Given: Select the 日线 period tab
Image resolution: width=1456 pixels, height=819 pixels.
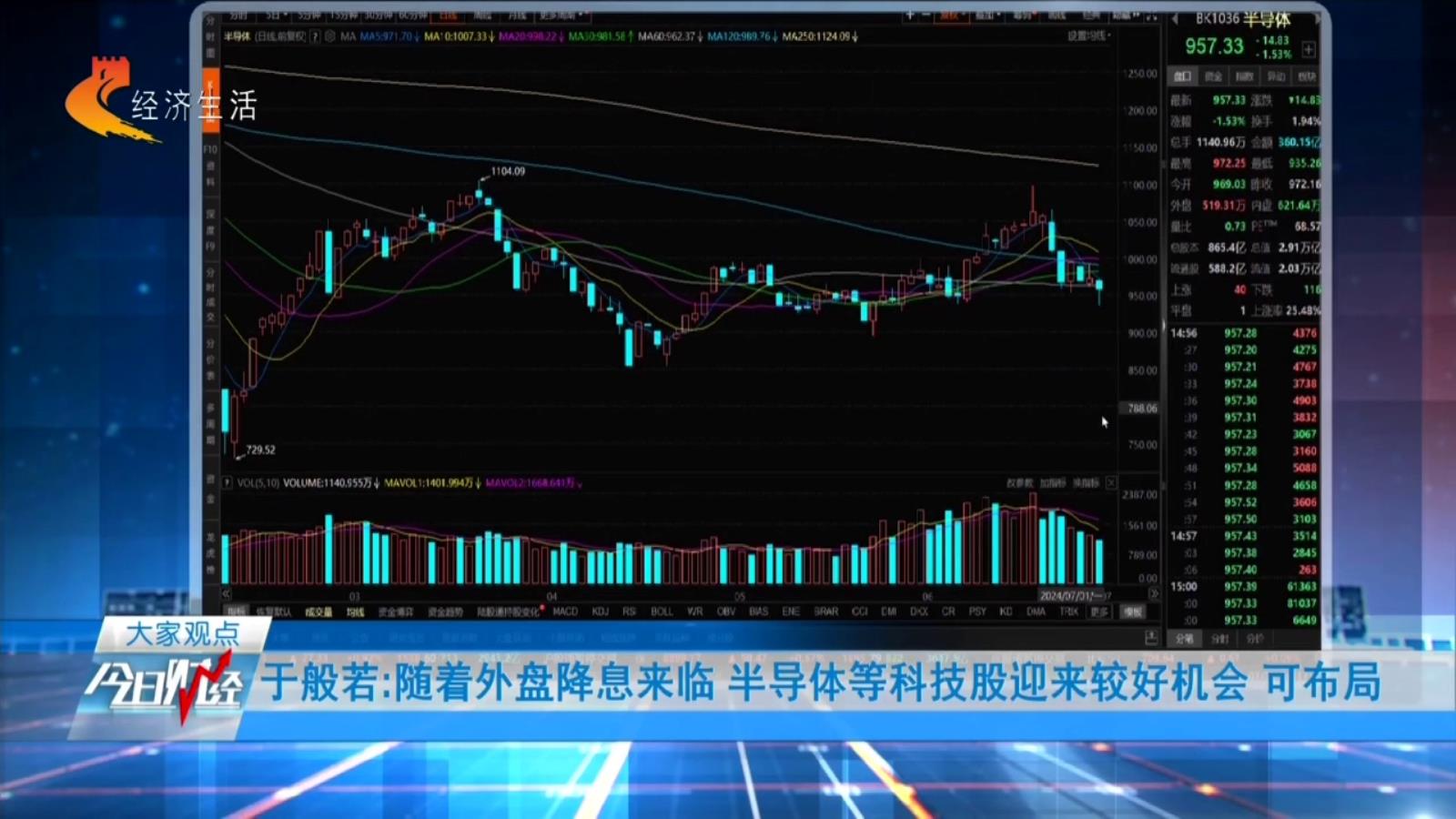Looking at the screenshot, I should [449, 15].
